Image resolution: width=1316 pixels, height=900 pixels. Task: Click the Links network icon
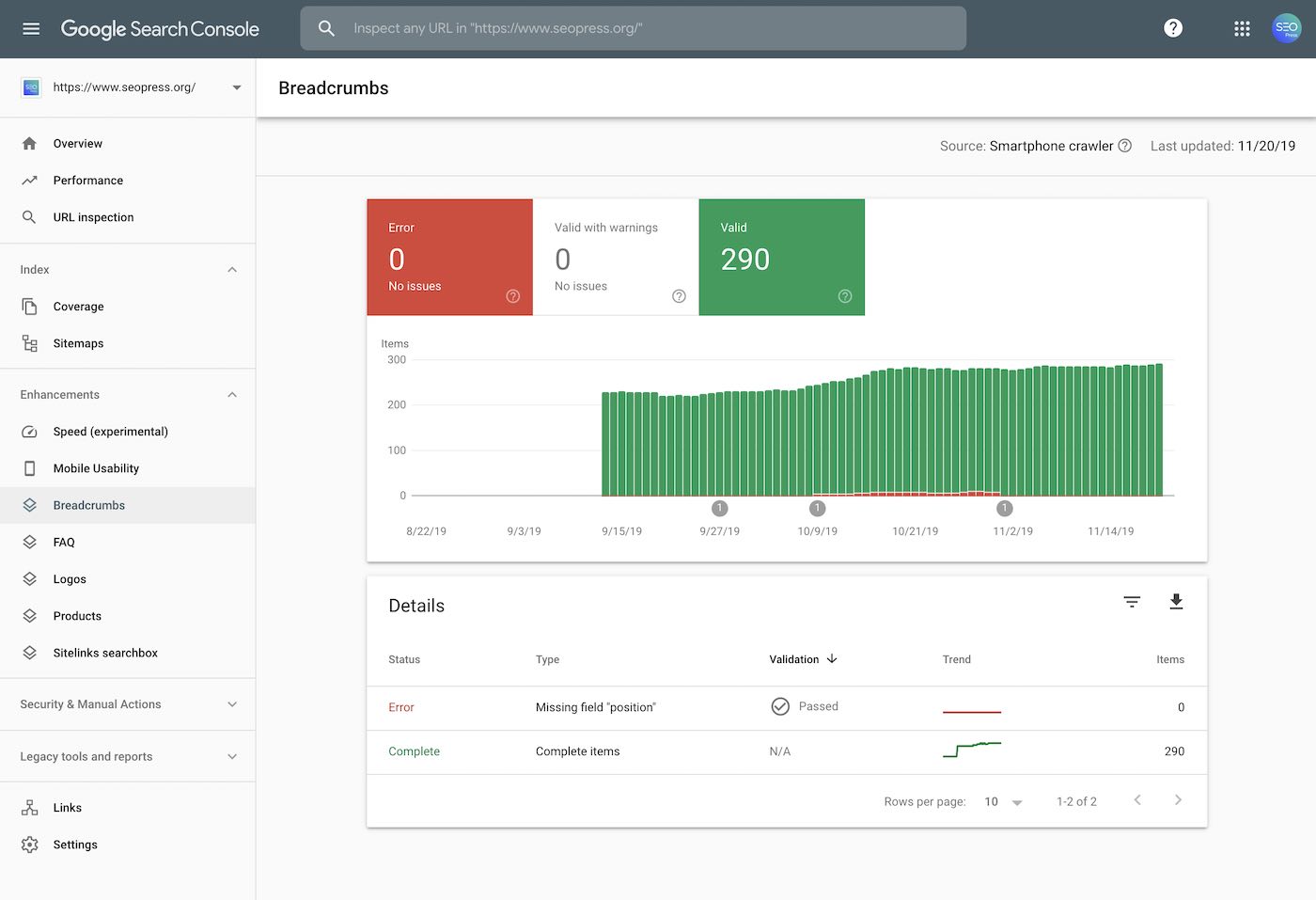pos(29,808)
